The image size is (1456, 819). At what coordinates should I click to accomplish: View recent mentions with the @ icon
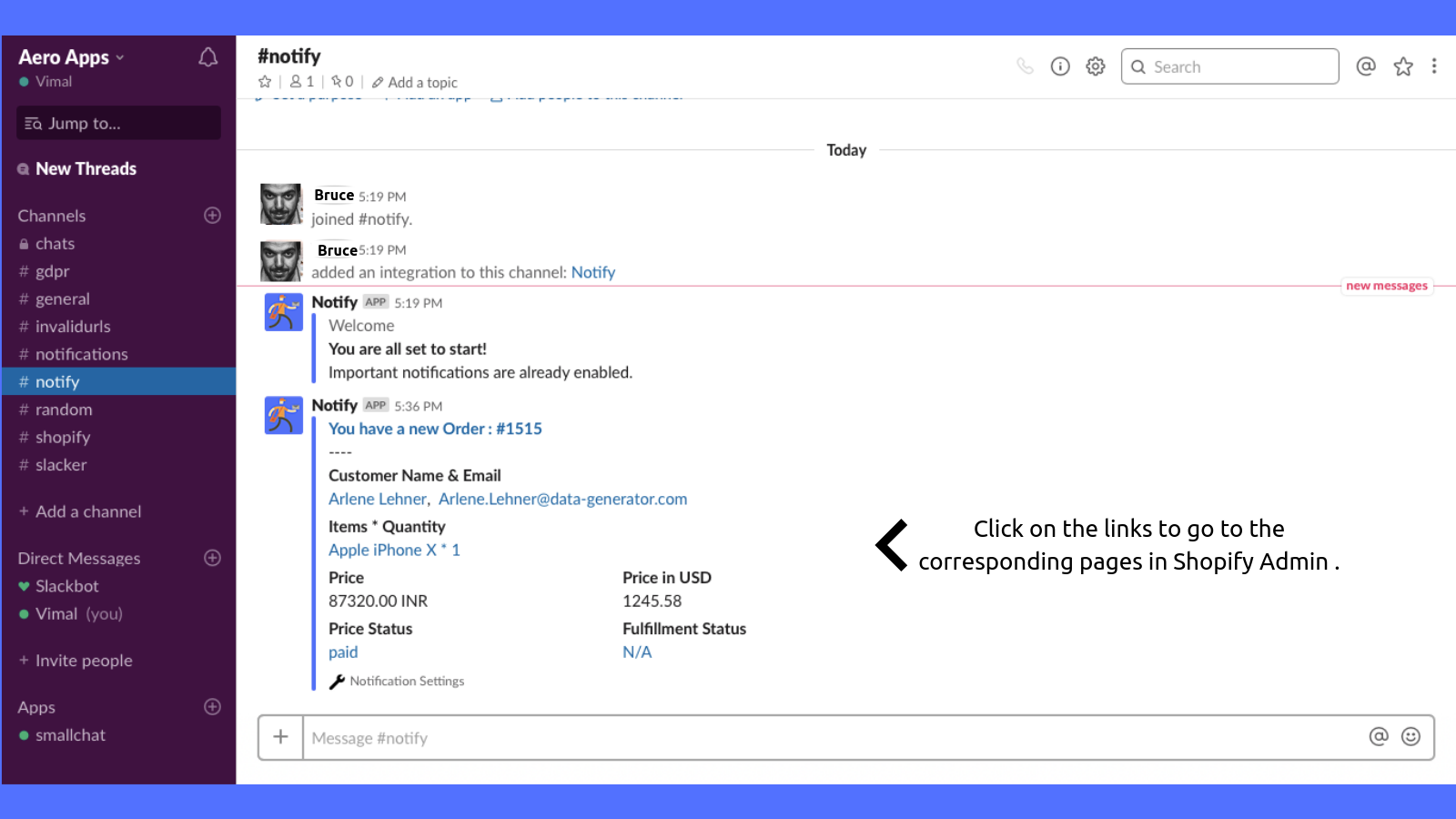1366,66
